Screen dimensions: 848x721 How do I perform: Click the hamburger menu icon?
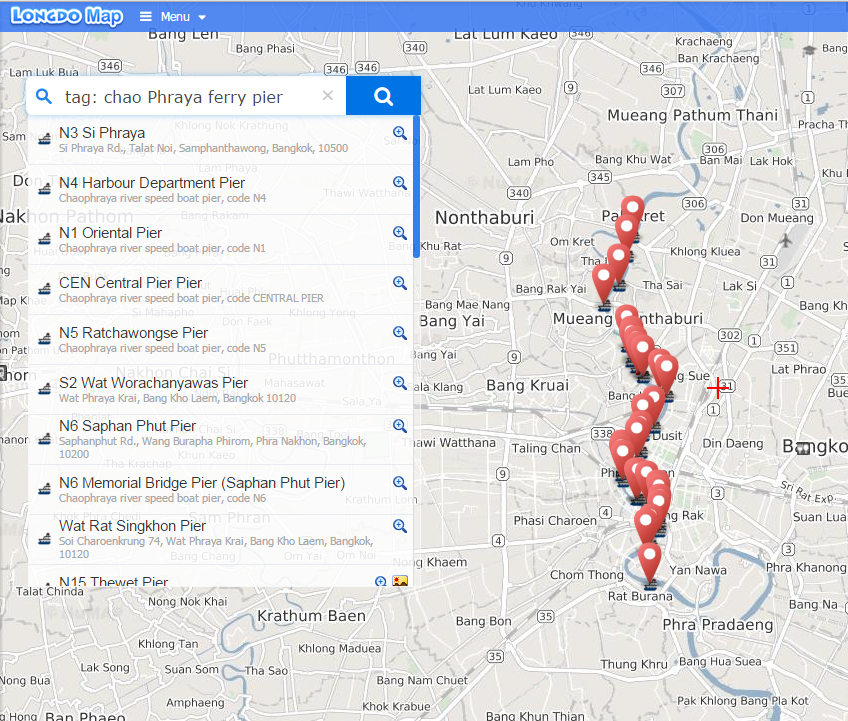click(145, 16)
